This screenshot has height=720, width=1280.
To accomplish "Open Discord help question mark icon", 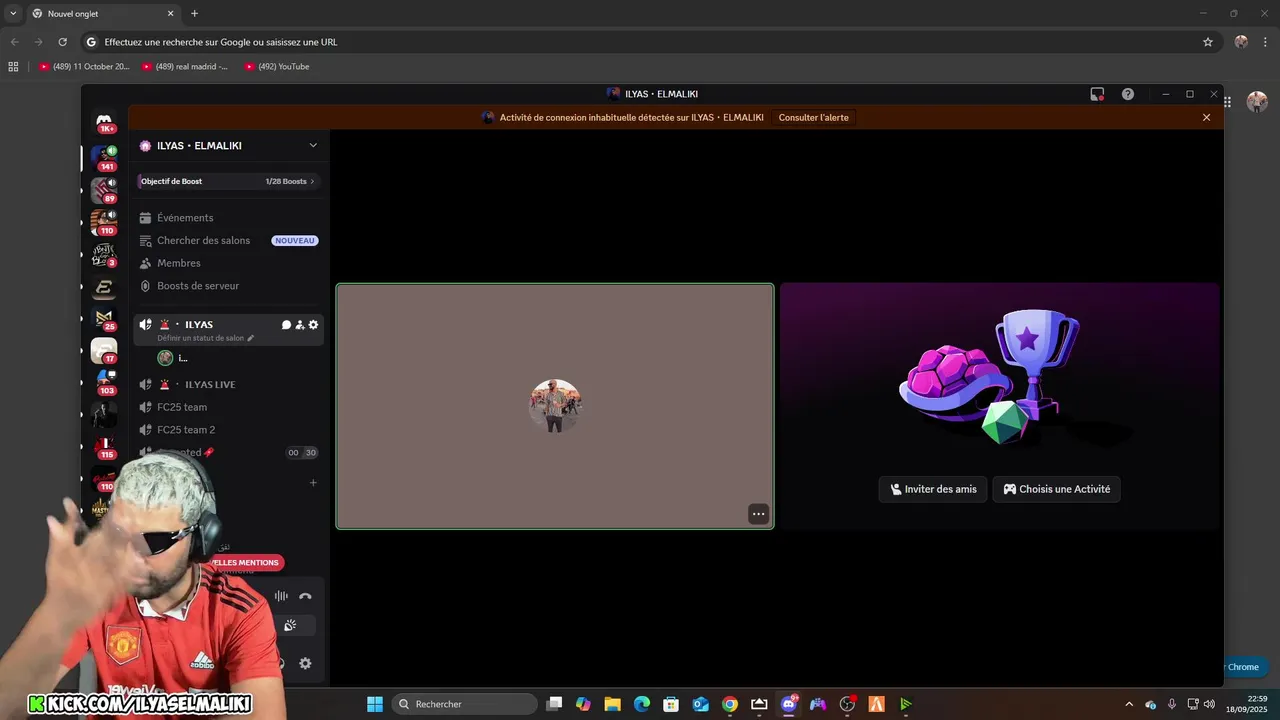I will click(1128, 94).
